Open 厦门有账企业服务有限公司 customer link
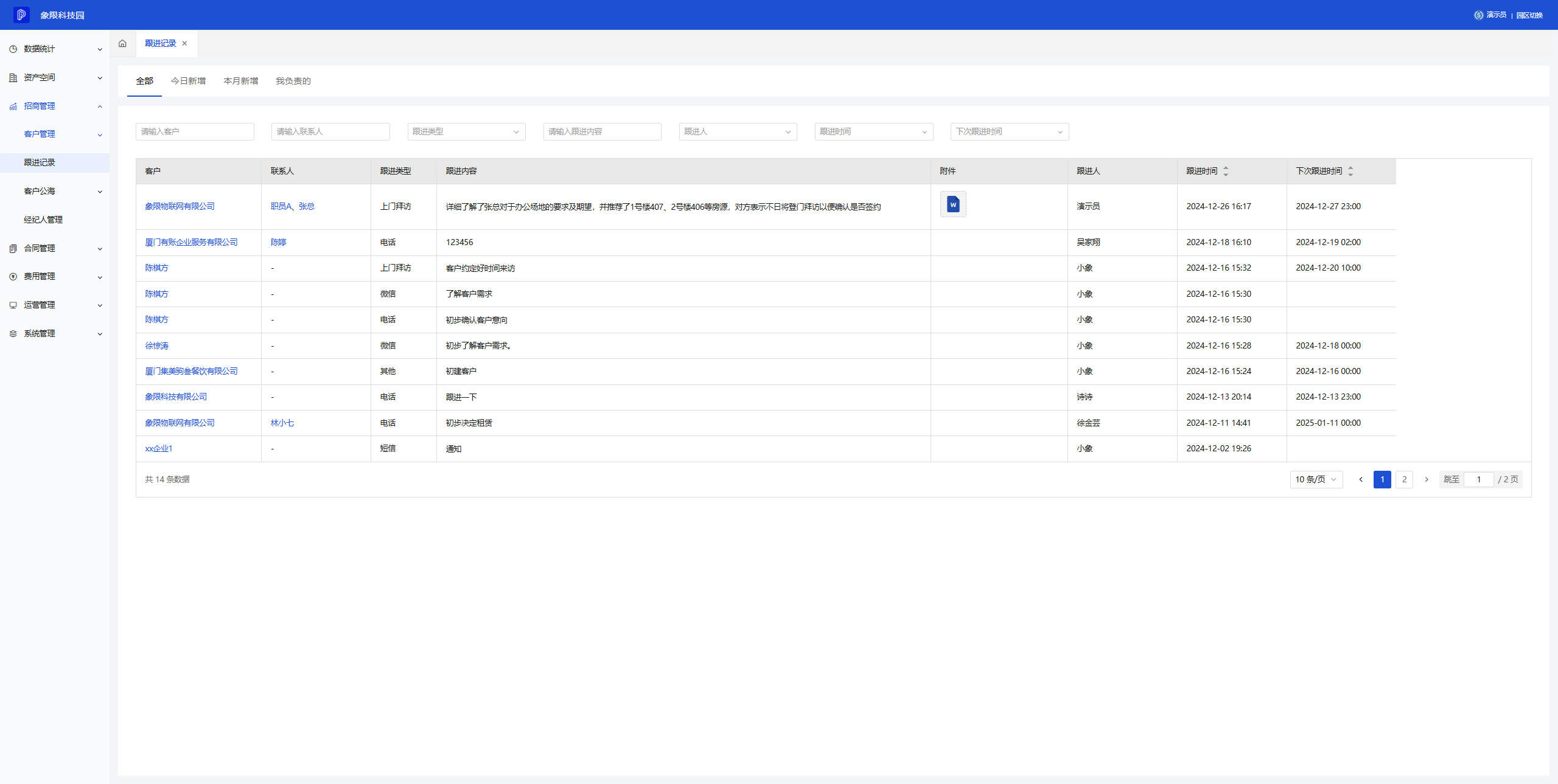This screenshot has height=784, width=1558. coord(191,242)
